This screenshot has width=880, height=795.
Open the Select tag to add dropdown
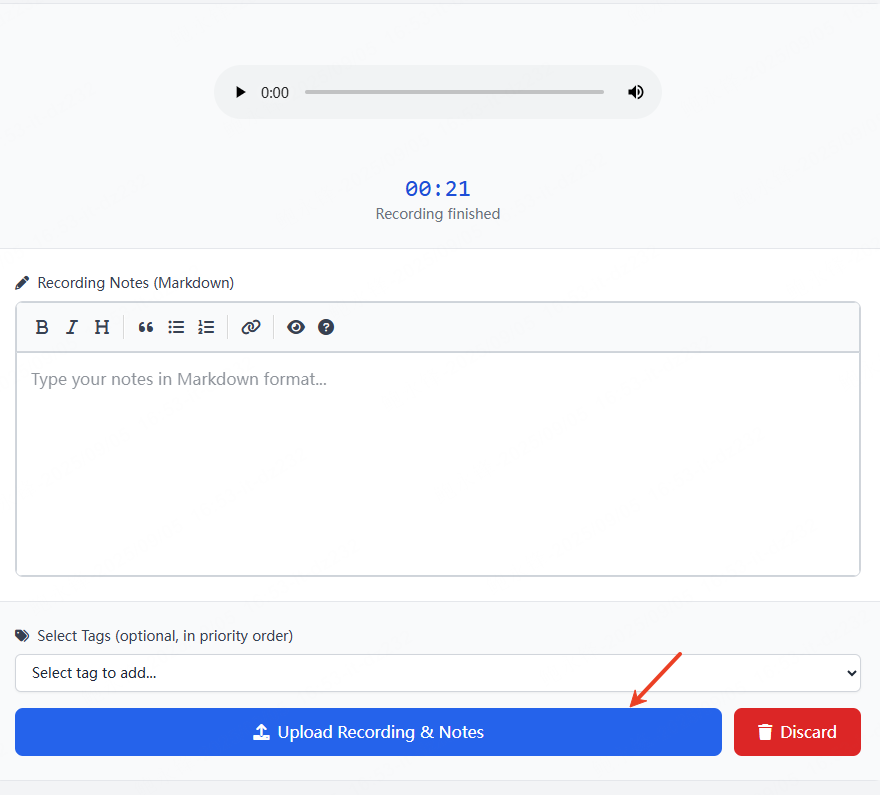click(438, 673)
